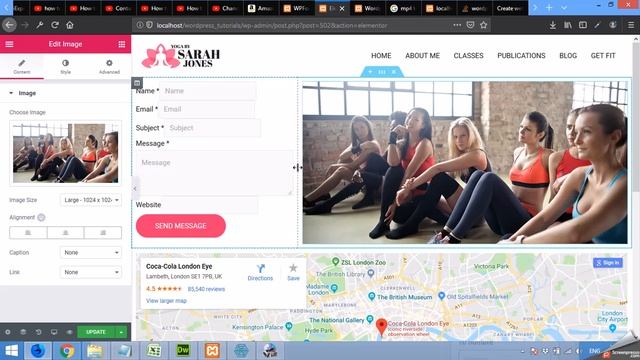This screenshot has width=640, height=360.
Task: Open the Caption dropdown
Action: pos(91,253)
